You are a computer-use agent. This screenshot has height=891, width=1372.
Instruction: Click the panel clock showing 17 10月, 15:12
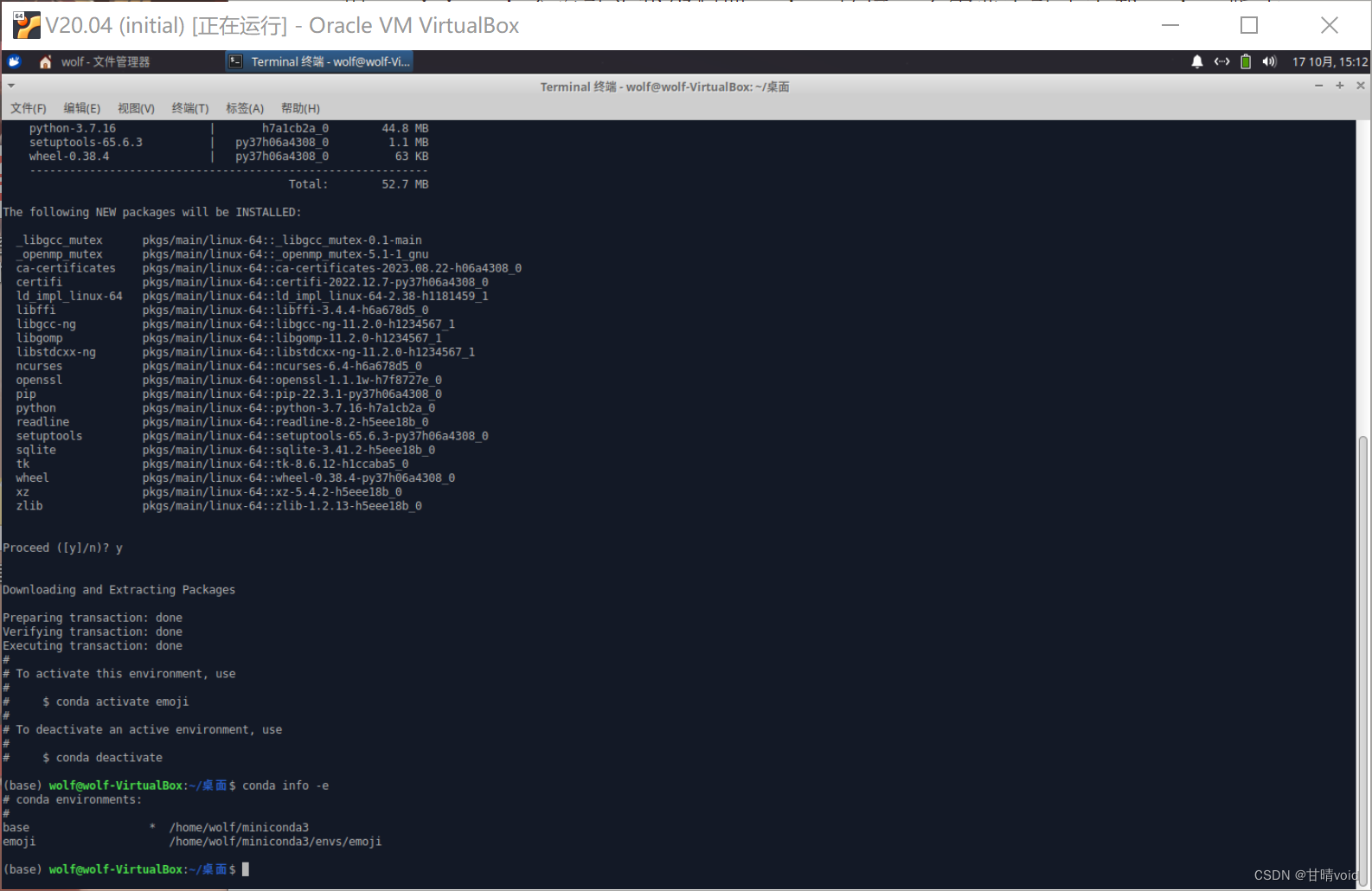1330,61
